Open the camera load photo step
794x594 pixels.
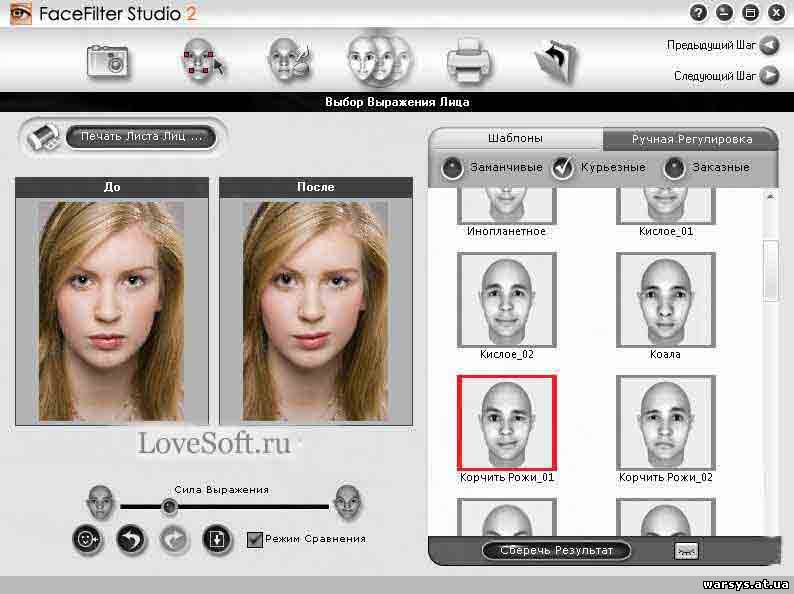point(108,62)
